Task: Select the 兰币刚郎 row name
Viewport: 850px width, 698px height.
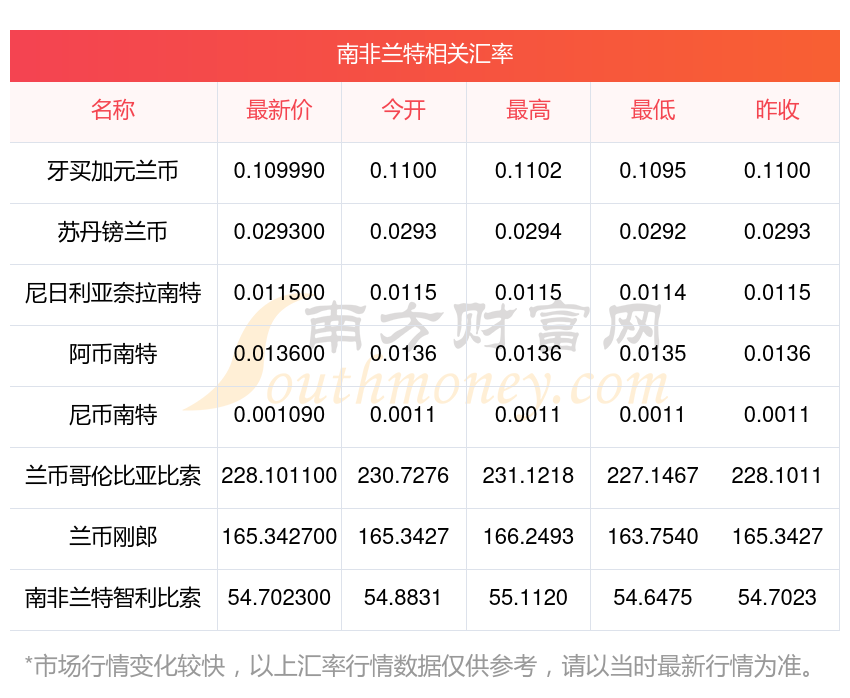Action: pos(113,537)
